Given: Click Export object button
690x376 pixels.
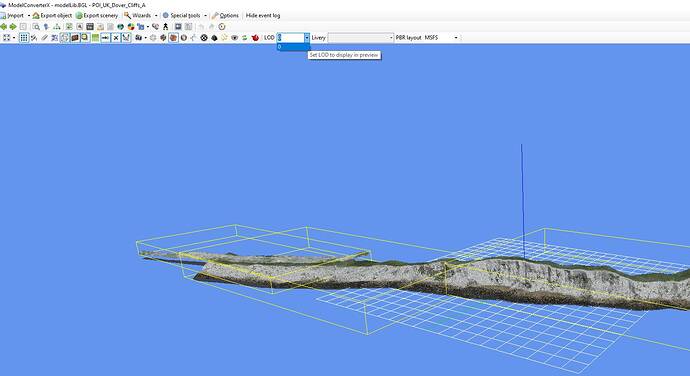Looking at the screenshot, I should (x=52, y=15).
